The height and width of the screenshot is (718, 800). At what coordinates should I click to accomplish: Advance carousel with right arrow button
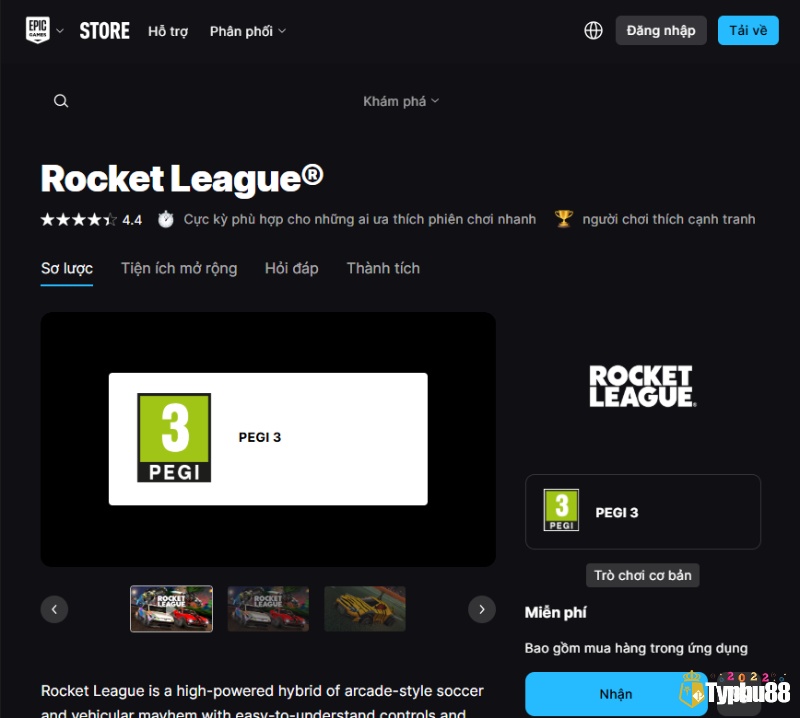pos(482,609)
